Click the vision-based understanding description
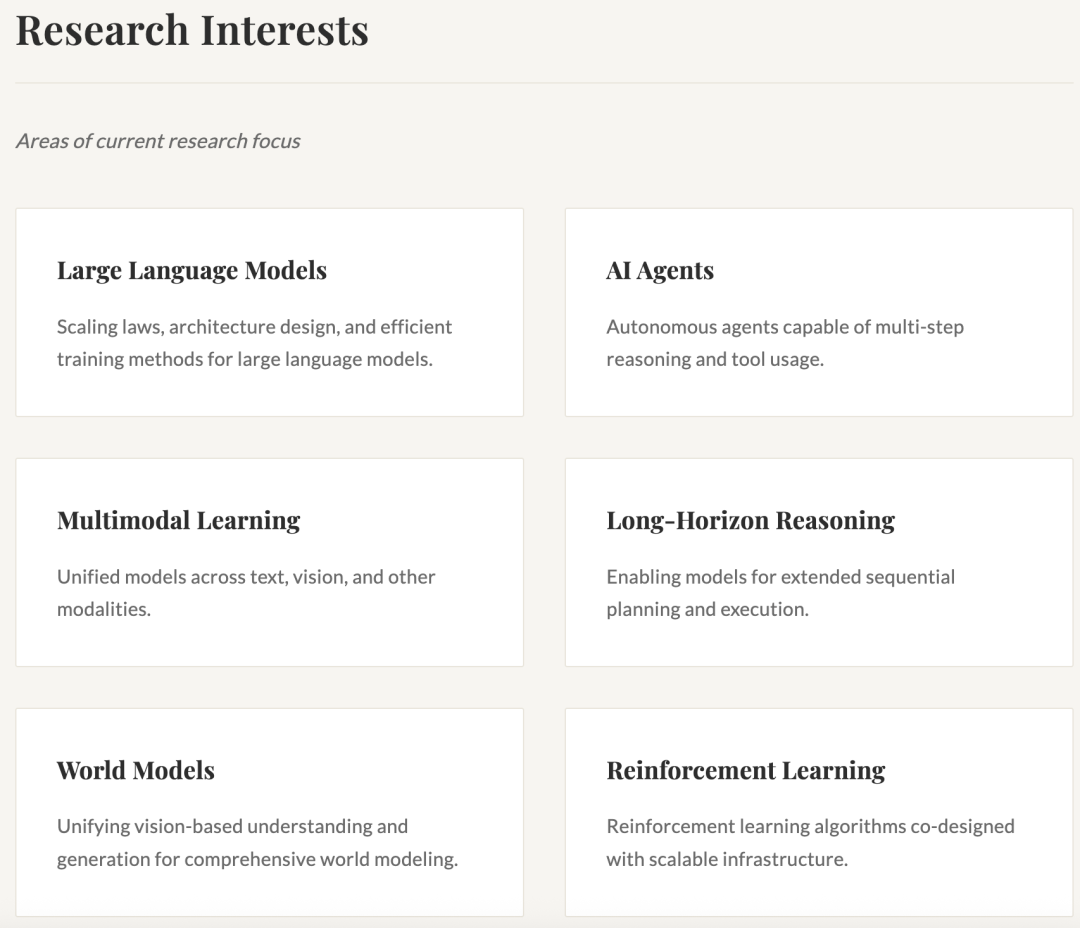The image size is (1080, 928). coord(257,843)
